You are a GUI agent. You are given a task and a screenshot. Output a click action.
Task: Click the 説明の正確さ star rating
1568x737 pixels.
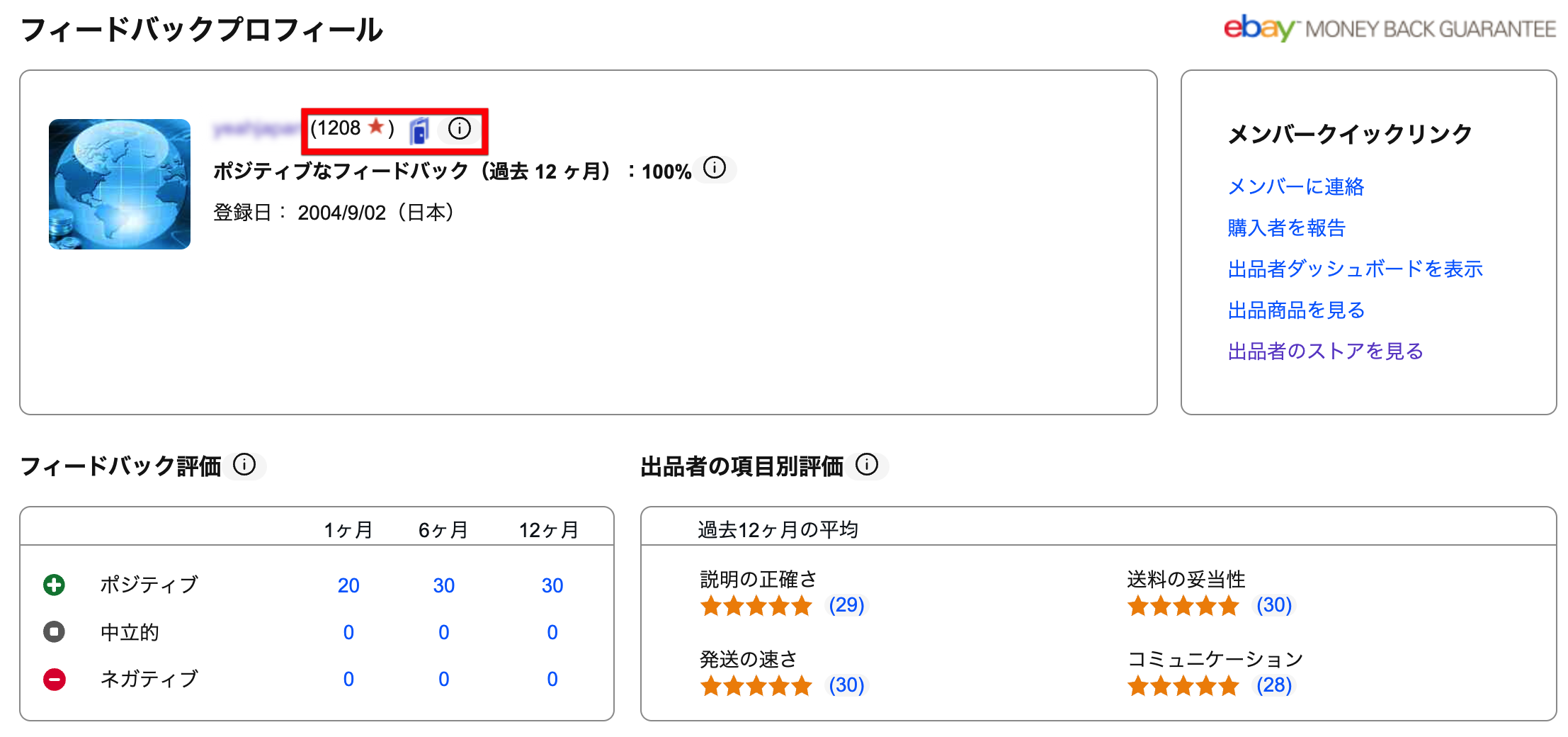(756, 606)
